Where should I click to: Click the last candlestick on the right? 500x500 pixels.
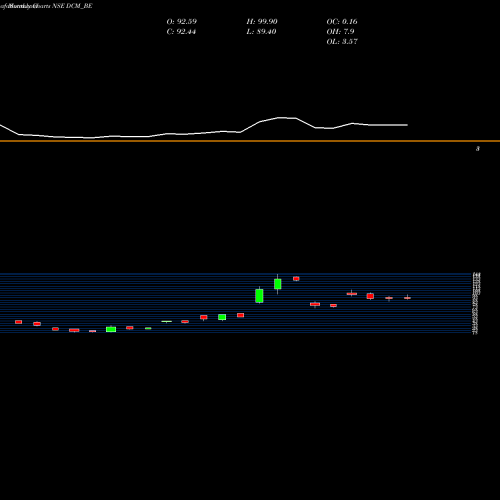click(x=407, y=298)
